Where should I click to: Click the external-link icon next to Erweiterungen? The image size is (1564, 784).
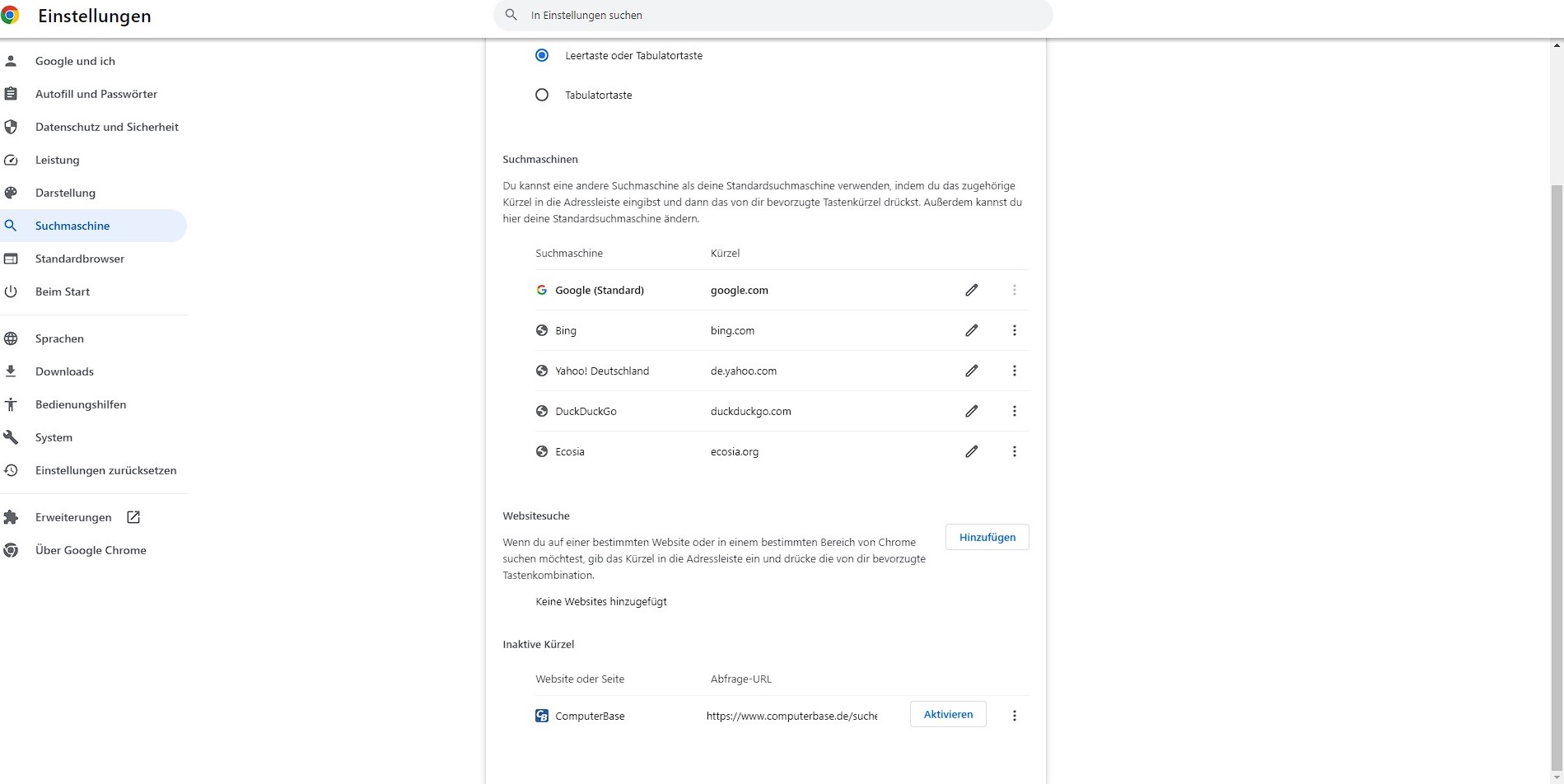tap(133, 517)
